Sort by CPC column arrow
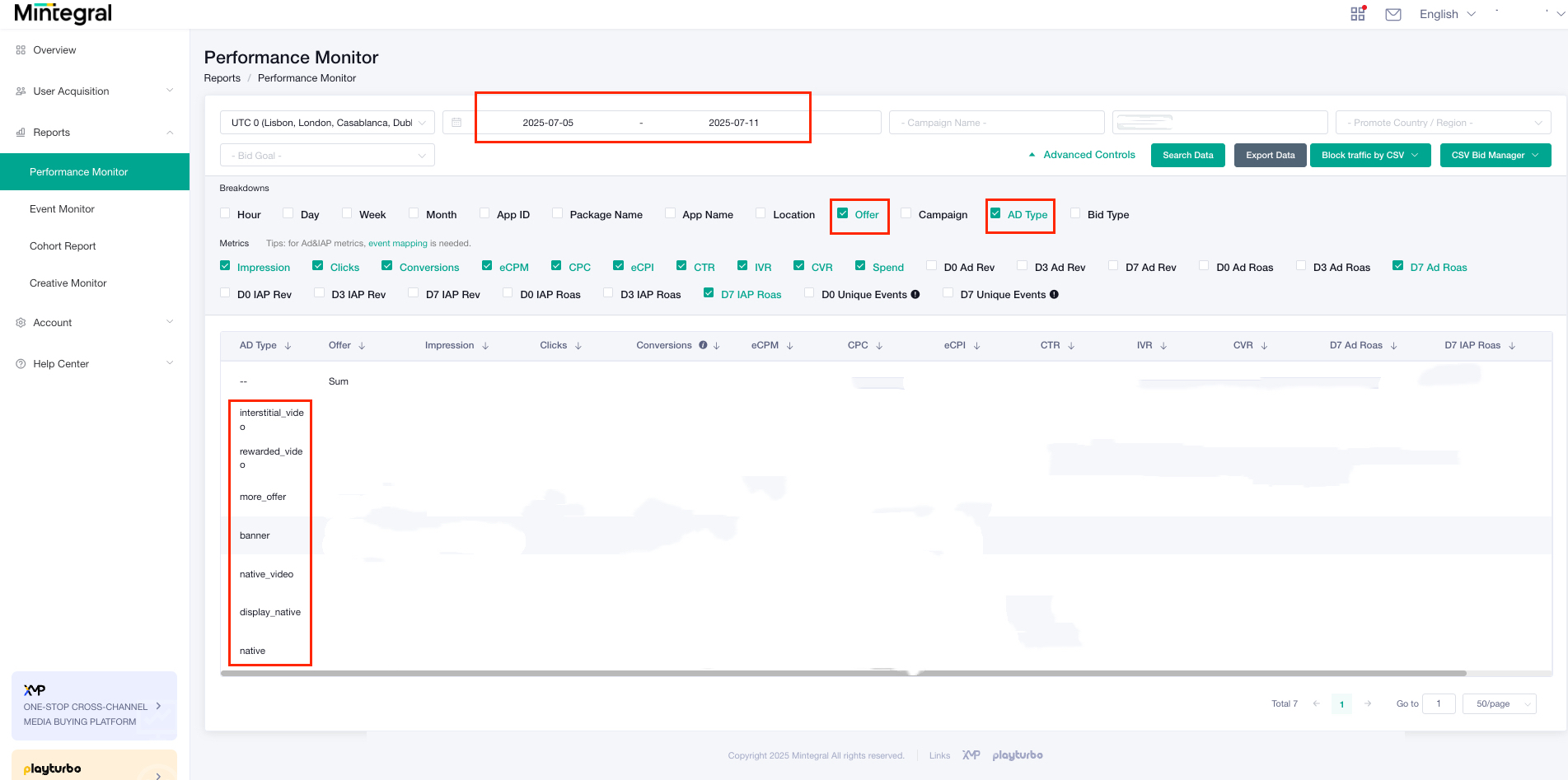The width and height of the screenshot is (1568, 780). 879,346
